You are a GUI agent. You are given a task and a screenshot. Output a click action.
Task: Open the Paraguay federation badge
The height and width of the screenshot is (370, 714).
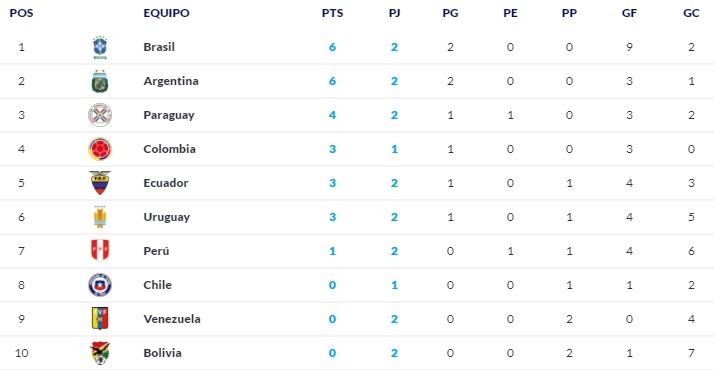pos(100,115)
